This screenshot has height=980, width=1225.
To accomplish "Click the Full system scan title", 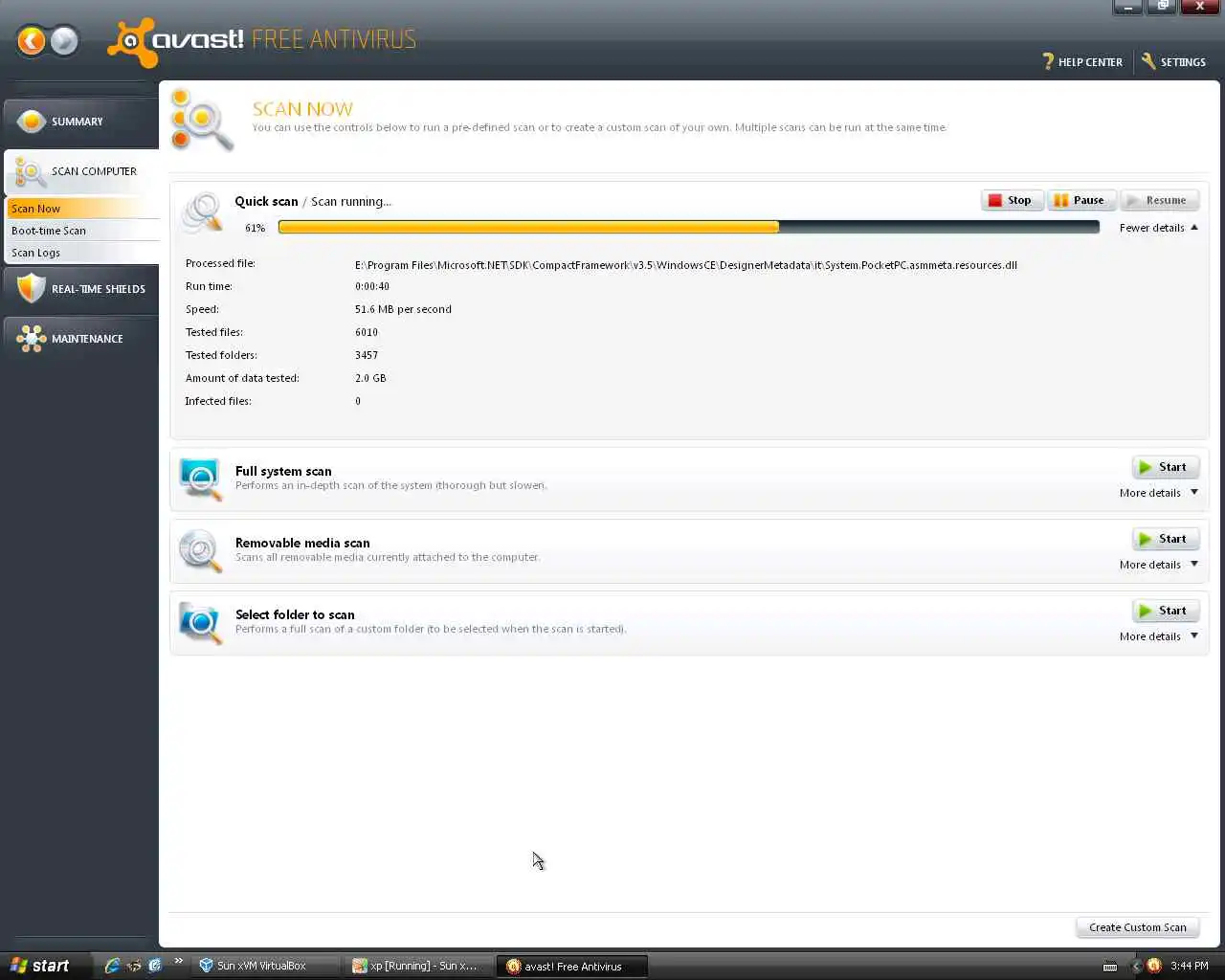I will pyautogui.click(x=283, y=471).
